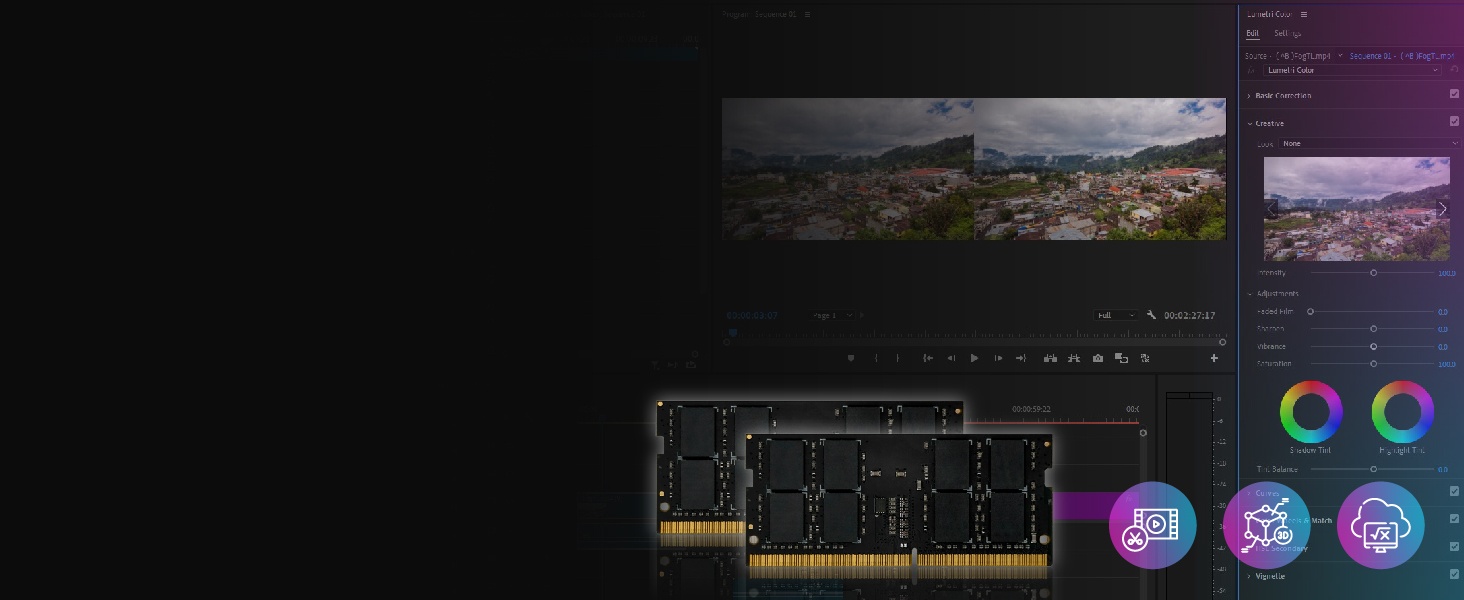This screenshot has width=1464, height=600.
Task: Click the Play button in Program monitor
Action: [974, 358]
